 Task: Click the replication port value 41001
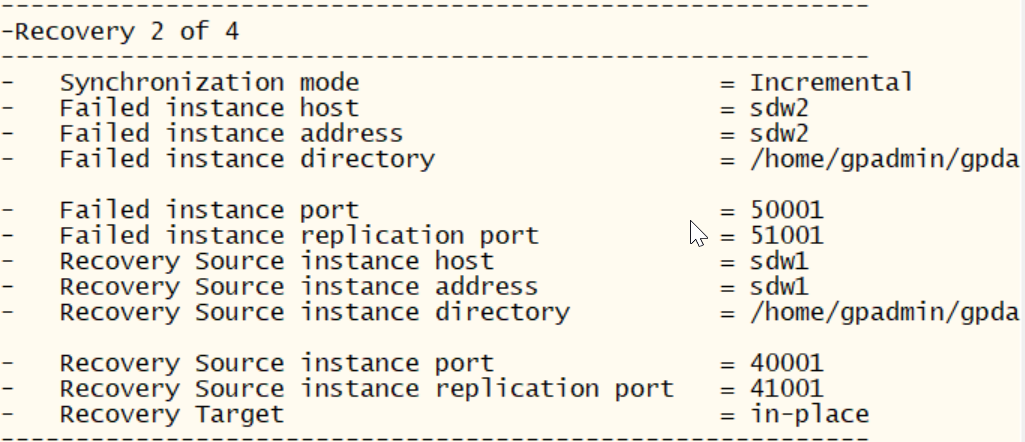pyautogui.click(x=787, y=389)
